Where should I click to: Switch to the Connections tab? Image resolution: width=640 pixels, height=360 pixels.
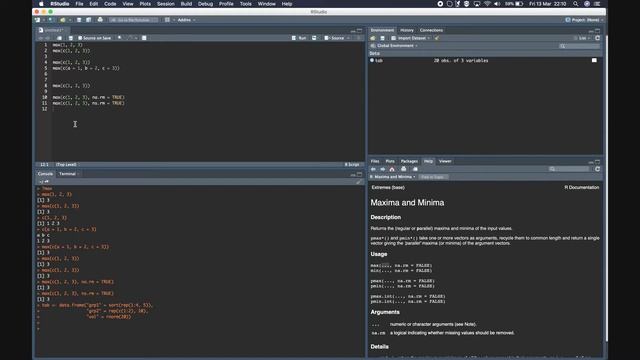pos(431,30)
